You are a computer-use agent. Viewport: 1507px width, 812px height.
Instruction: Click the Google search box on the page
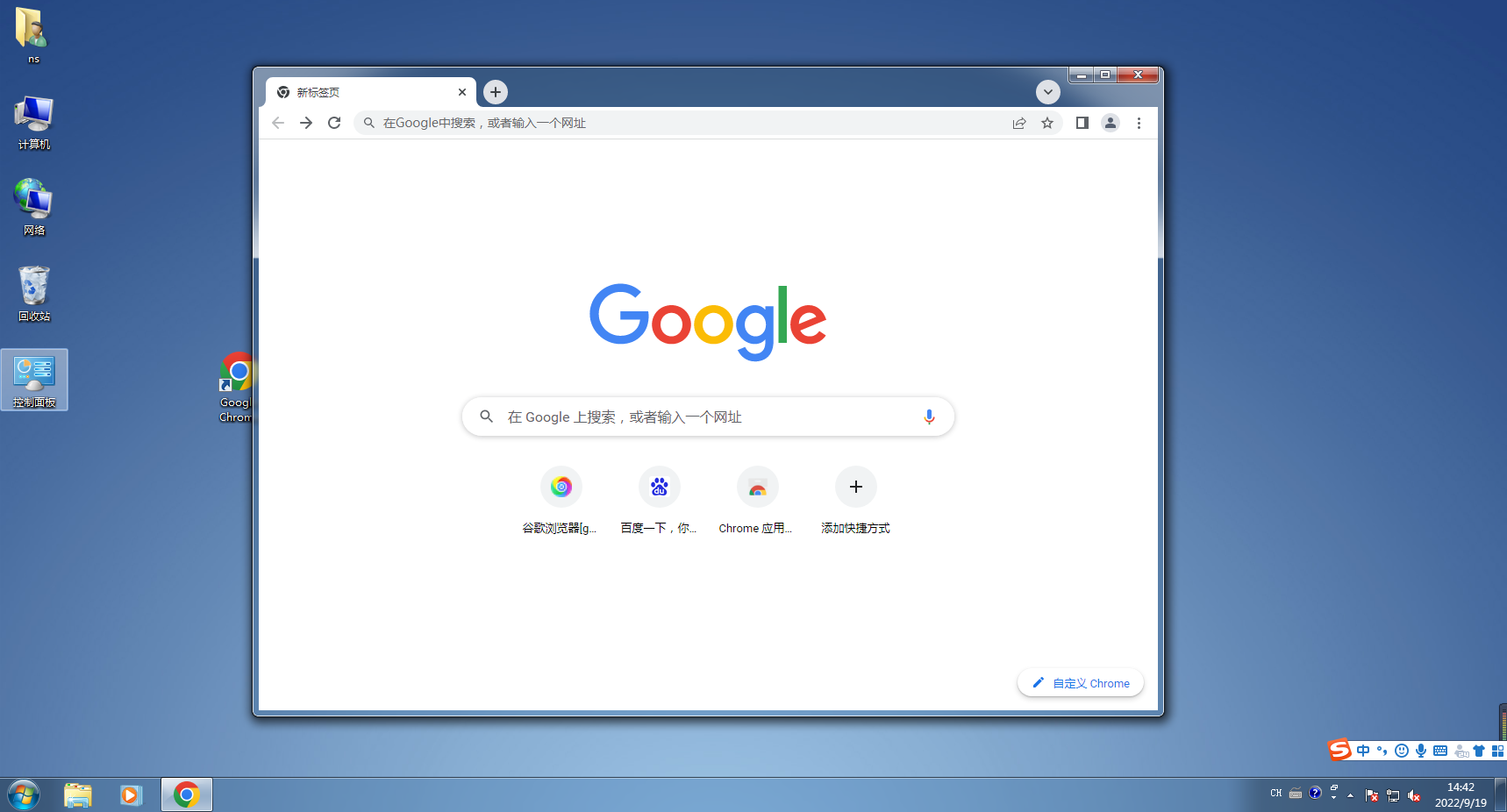click(708, 417)
